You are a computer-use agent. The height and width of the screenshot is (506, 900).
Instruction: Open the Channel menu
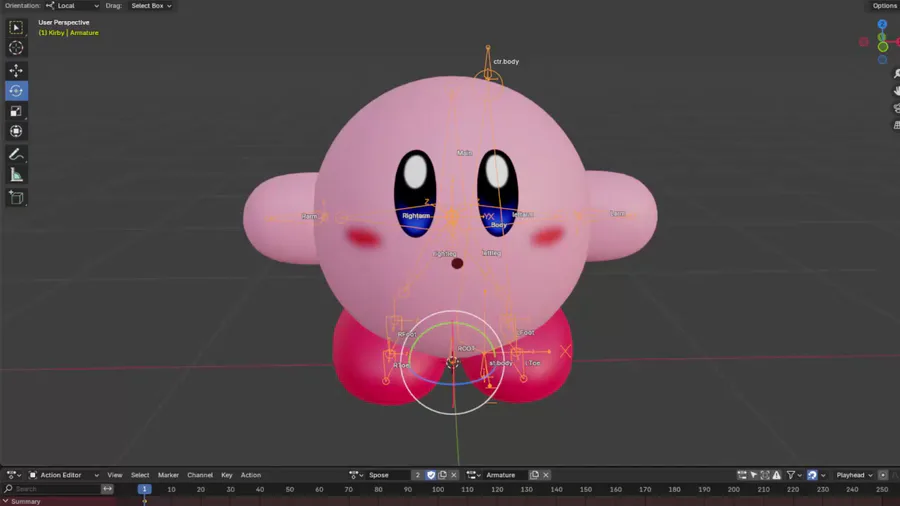[x=200, y=475]
